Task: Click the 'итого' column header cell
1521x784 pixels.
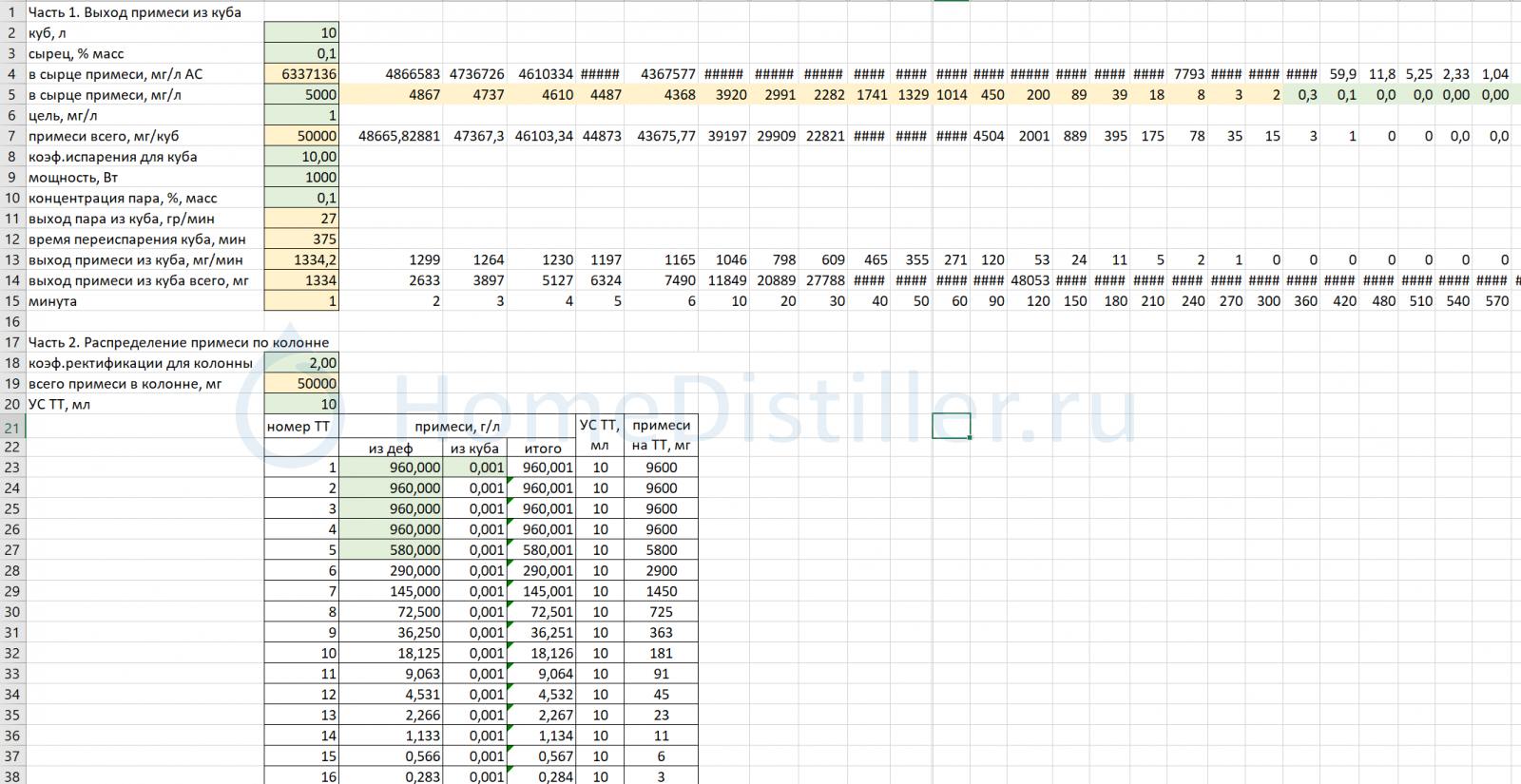Action: [543, 449]
